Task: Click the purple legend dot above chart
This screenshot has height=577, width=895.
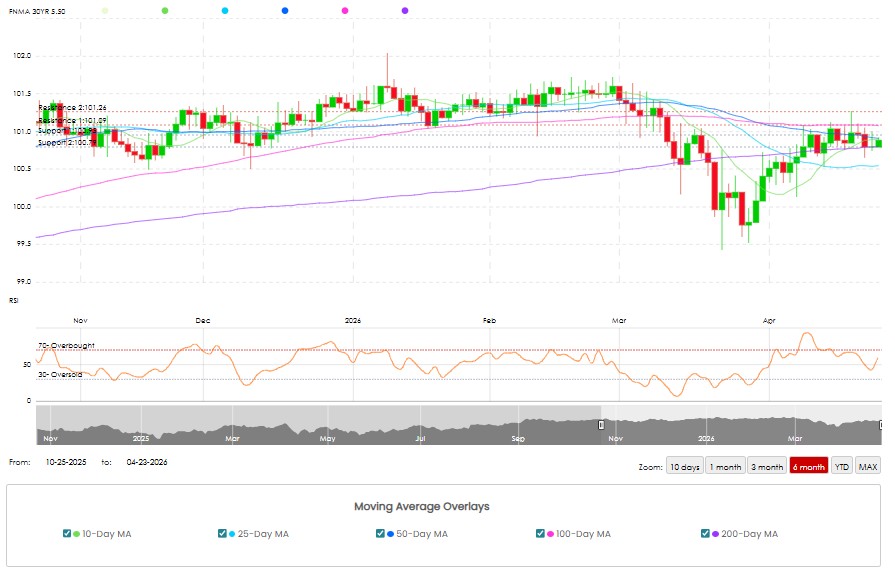Action: coord(405,10)
